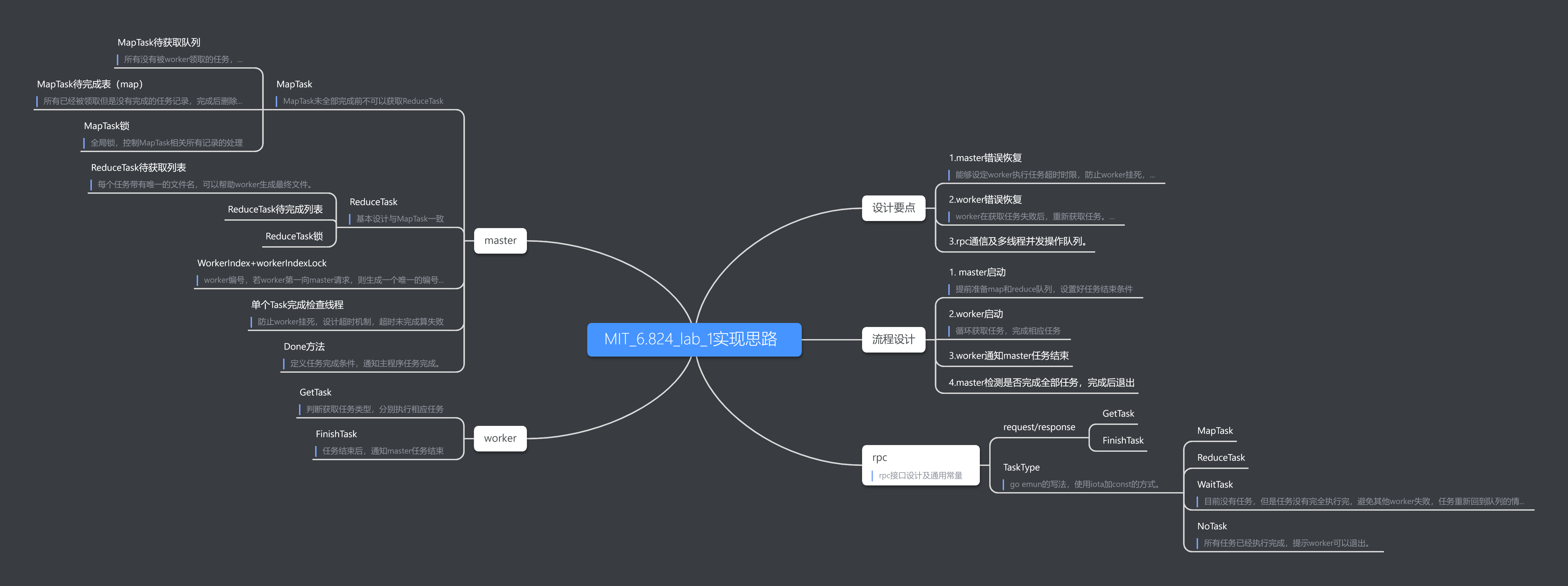Click 3.rpc通信及多线程并发操作队列 topic
Screen dimensions: 1568x586
(x=1018, y=242)
